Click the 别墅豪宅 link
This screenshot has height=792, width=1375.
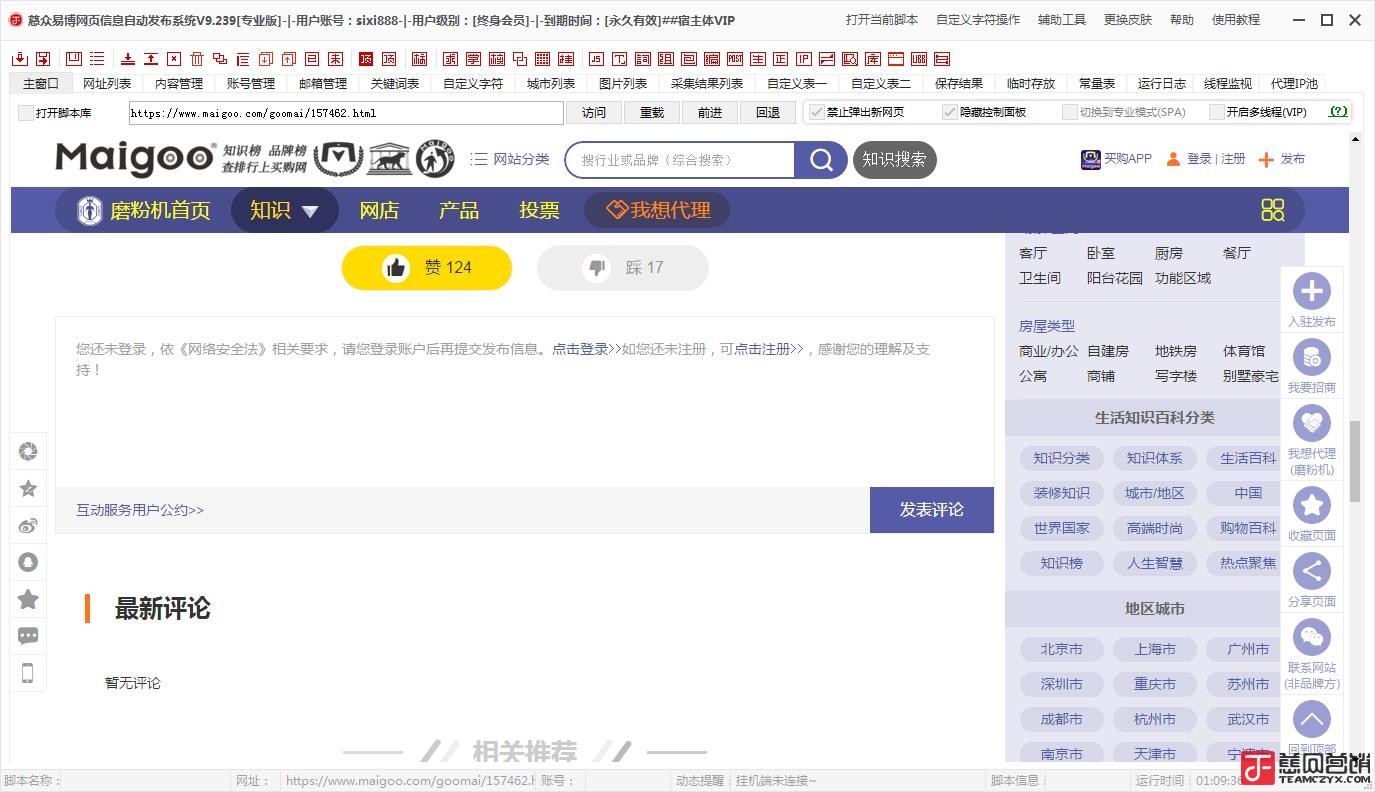pos(1250,376)
